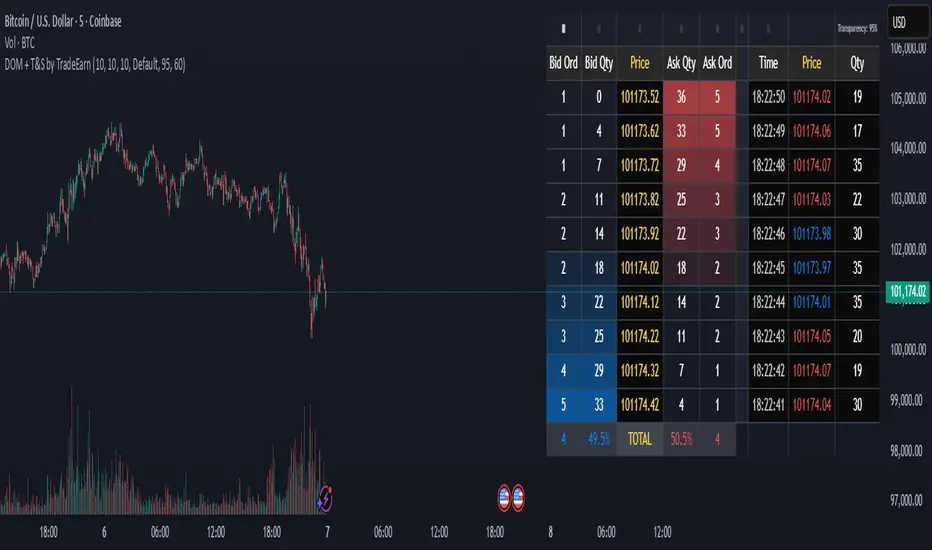
Task: Click the right US flag event icon
Action: click(x=519, y=494)
